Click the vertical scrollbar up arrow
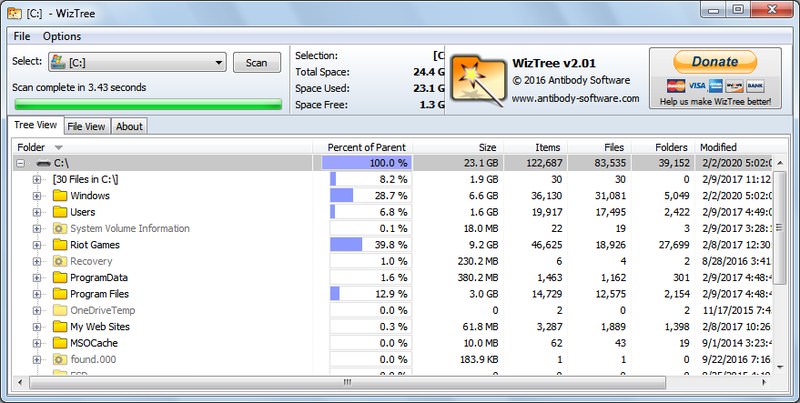The image size is (800, 403). pos(780,163)
